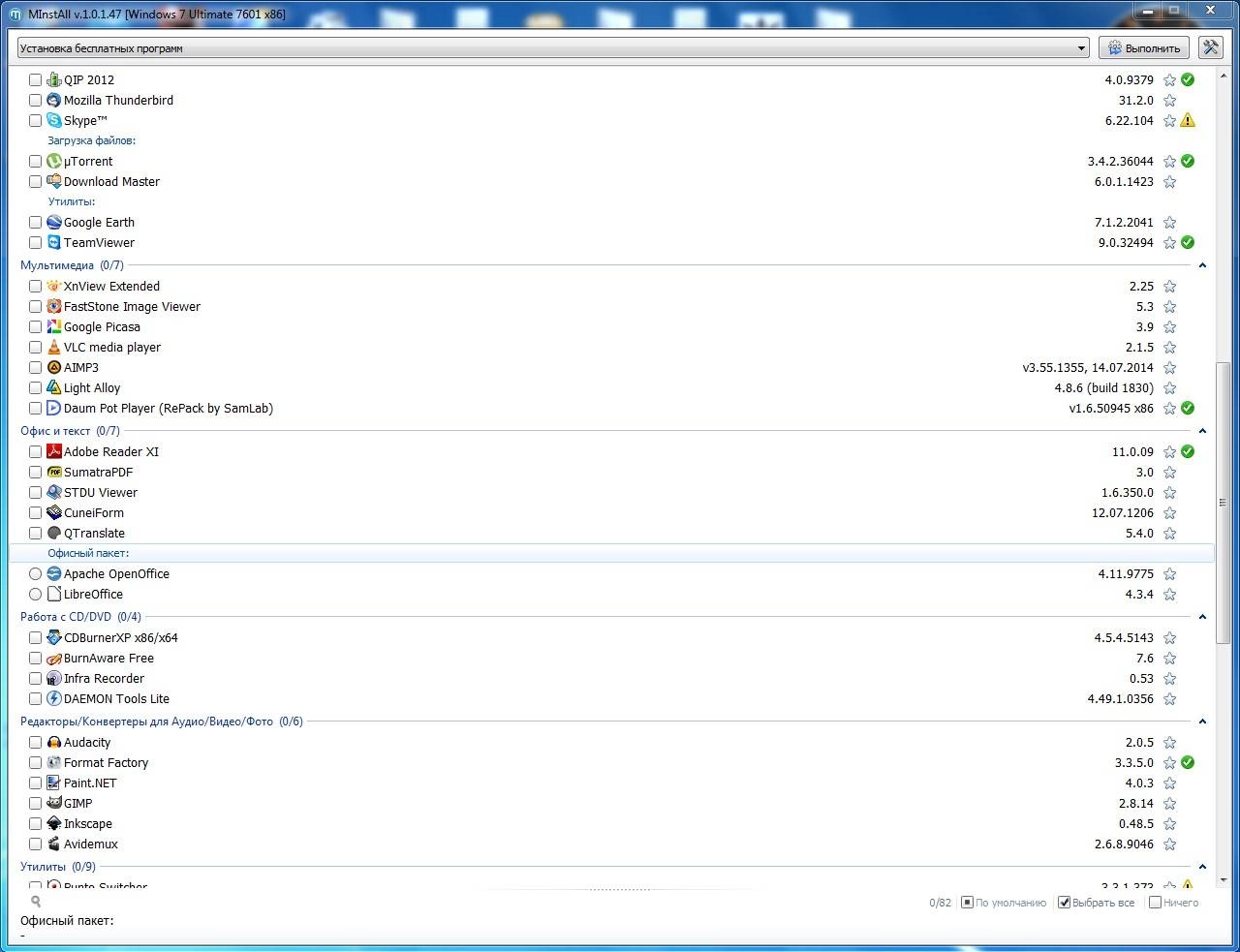Click the MInstAll title bar icon
The height and width of the screenshot is (952, 1240).
click(15, 14)
